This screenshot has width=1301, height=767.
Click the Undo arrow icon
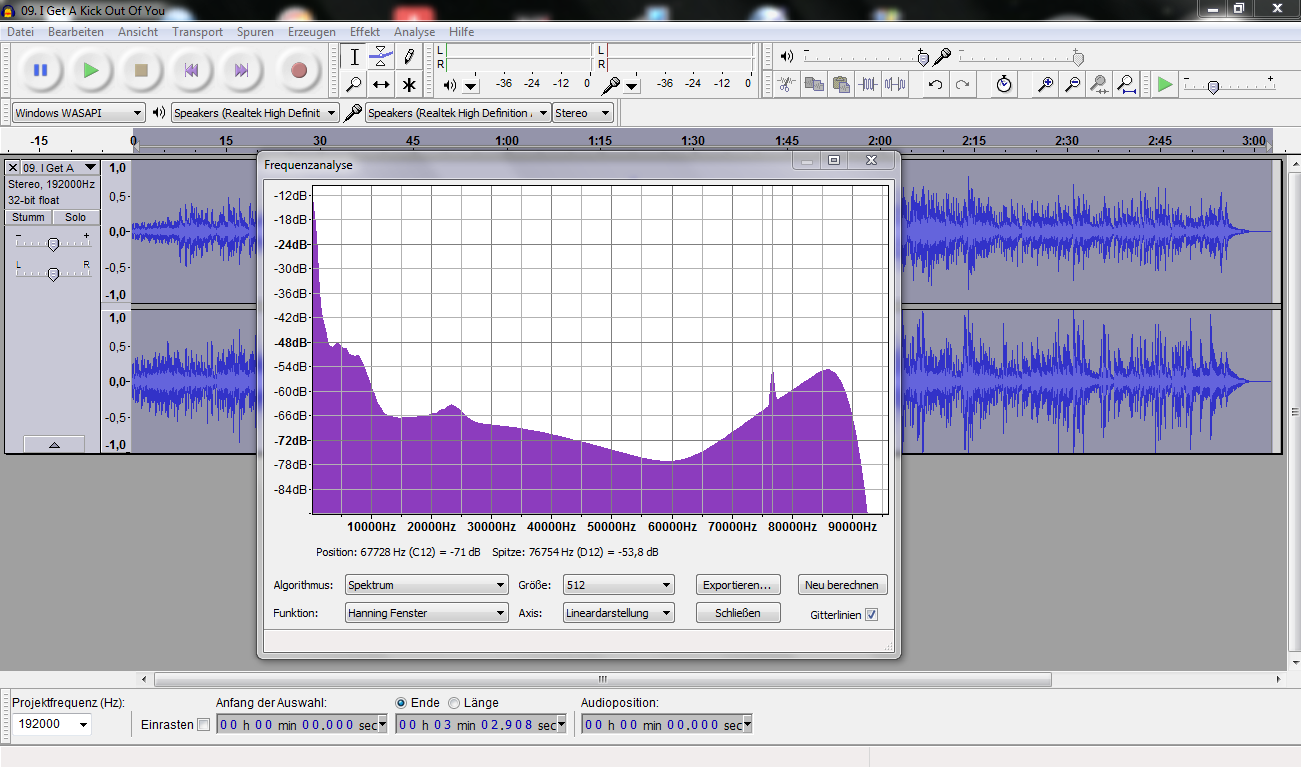point(935,84)
